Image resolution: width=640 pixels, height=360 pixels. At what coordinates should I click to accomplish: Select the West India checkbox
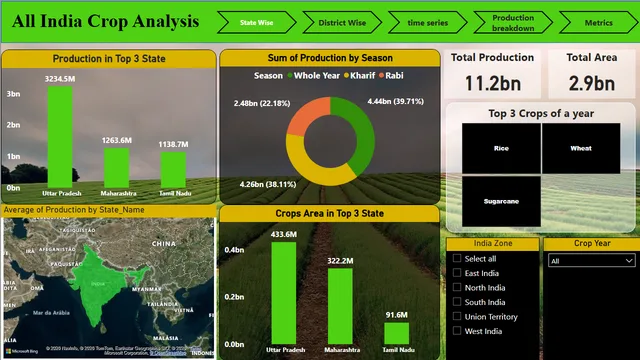tap(457, 331)
